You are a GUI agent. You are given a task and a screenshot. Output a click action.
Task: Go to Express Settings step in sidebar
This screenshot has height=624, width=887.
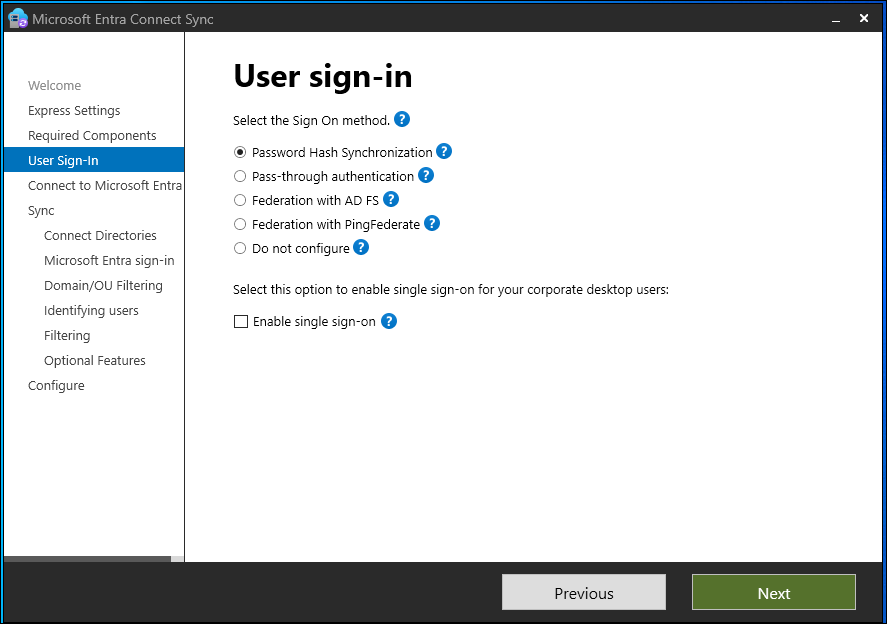[74, 111]
